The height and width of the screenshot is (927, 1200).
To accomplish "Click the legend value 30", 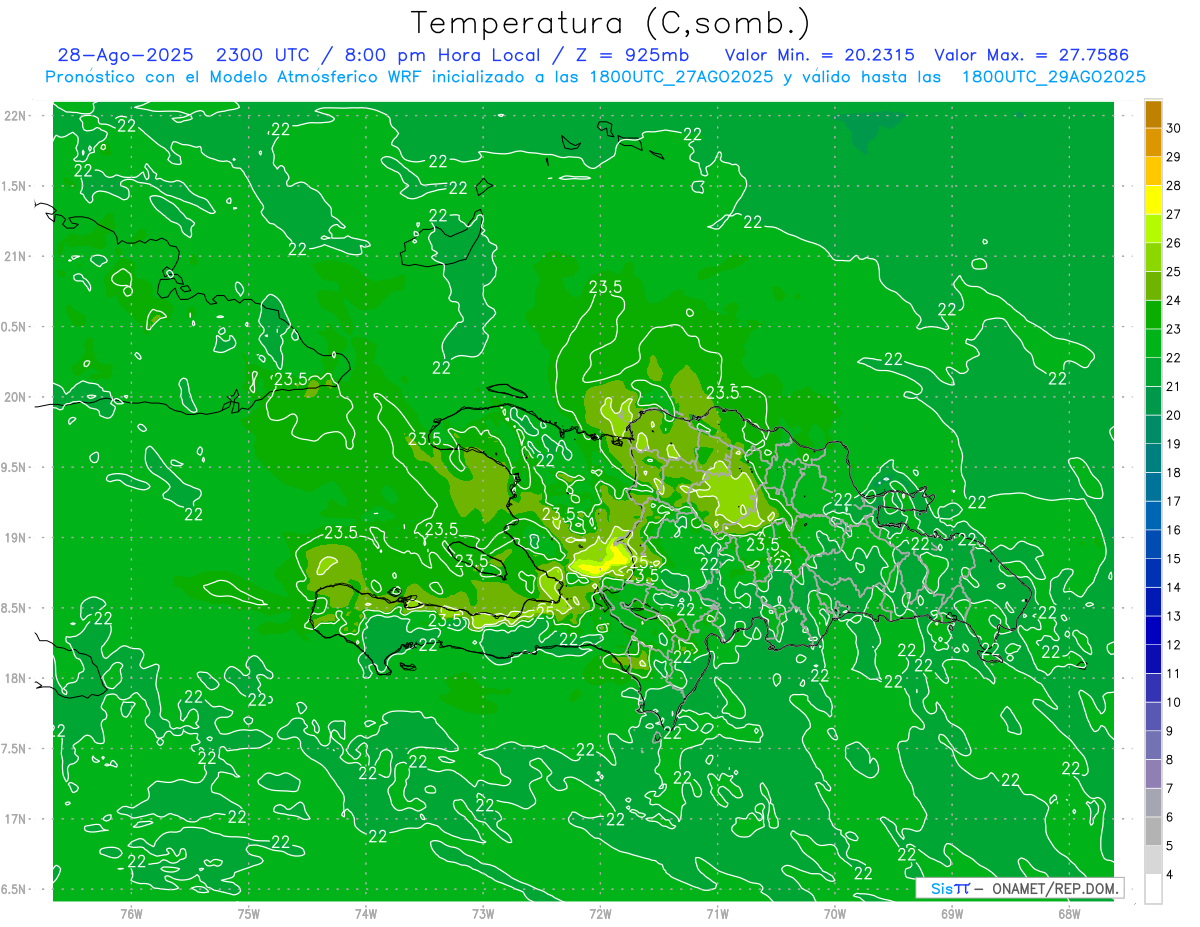I will coord(1173,128).
